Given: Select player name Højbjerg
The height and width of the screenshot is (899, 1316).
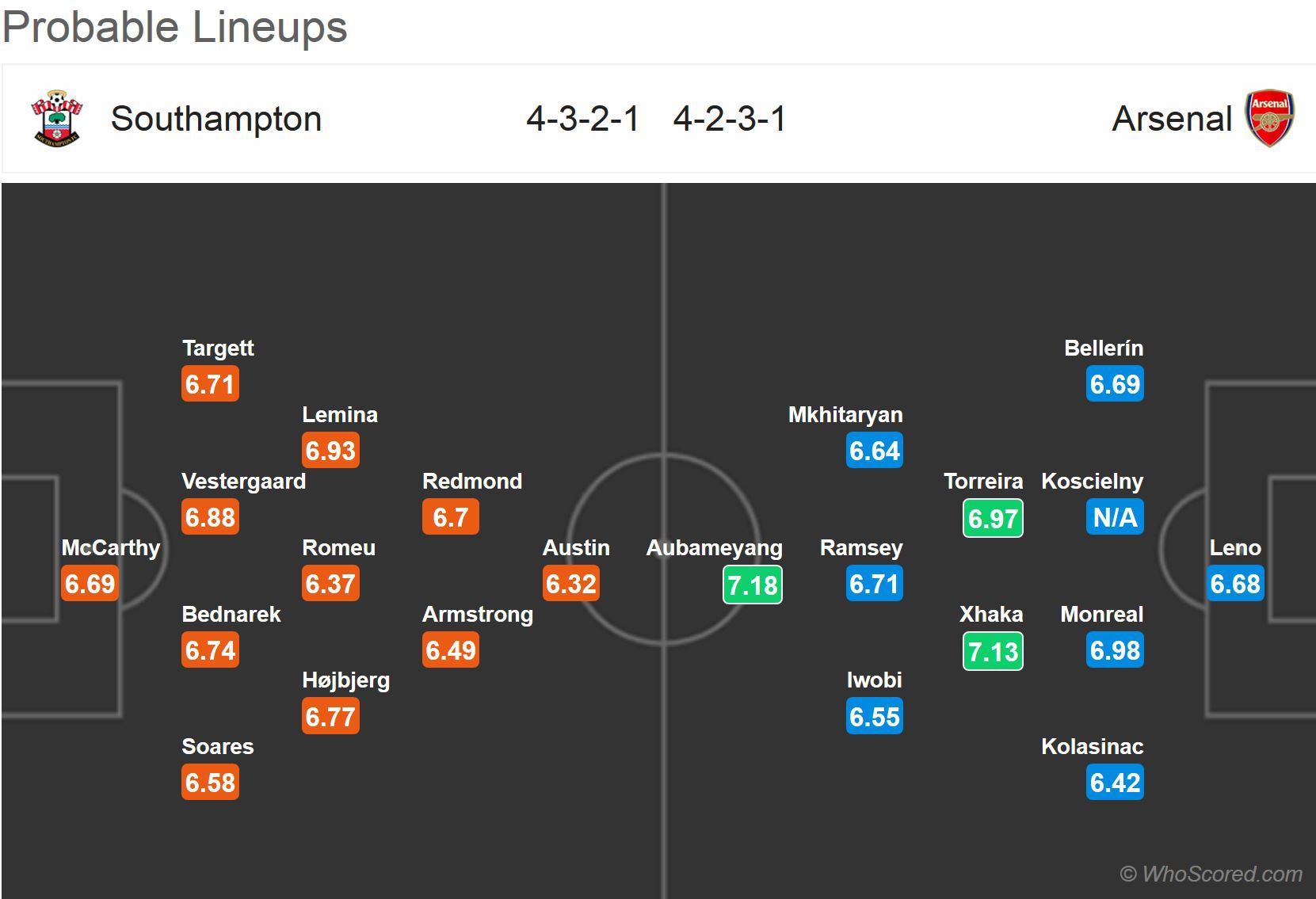Looking at the screenshot, I should point(345,680).
